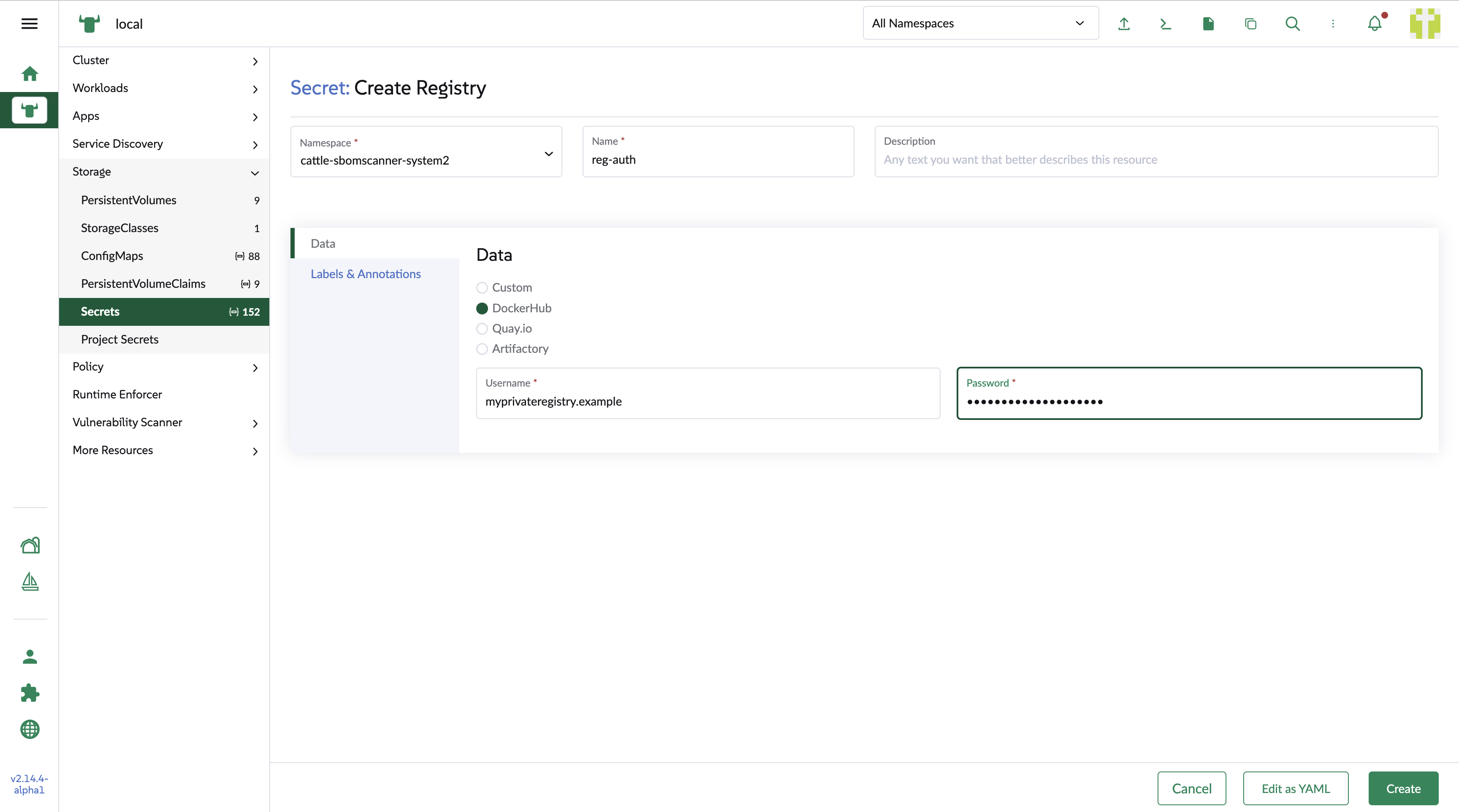Expand the Cluster menu group
Image resolution: width=1459 pixels, height=812 pixels.
[x=164, y=61]
